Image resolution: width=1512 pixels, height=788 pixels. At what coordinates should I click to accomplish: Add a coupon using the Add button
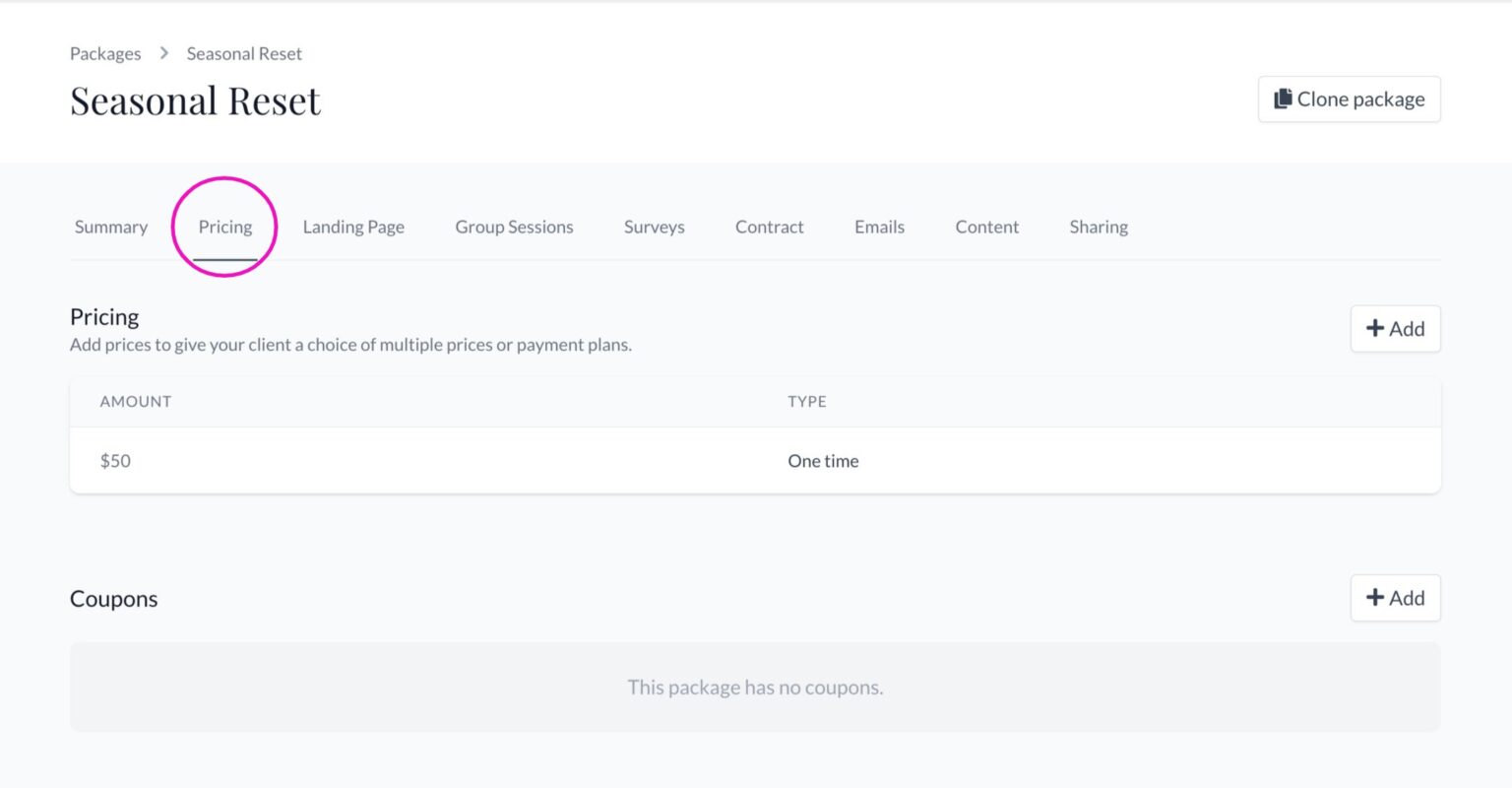1395,598
